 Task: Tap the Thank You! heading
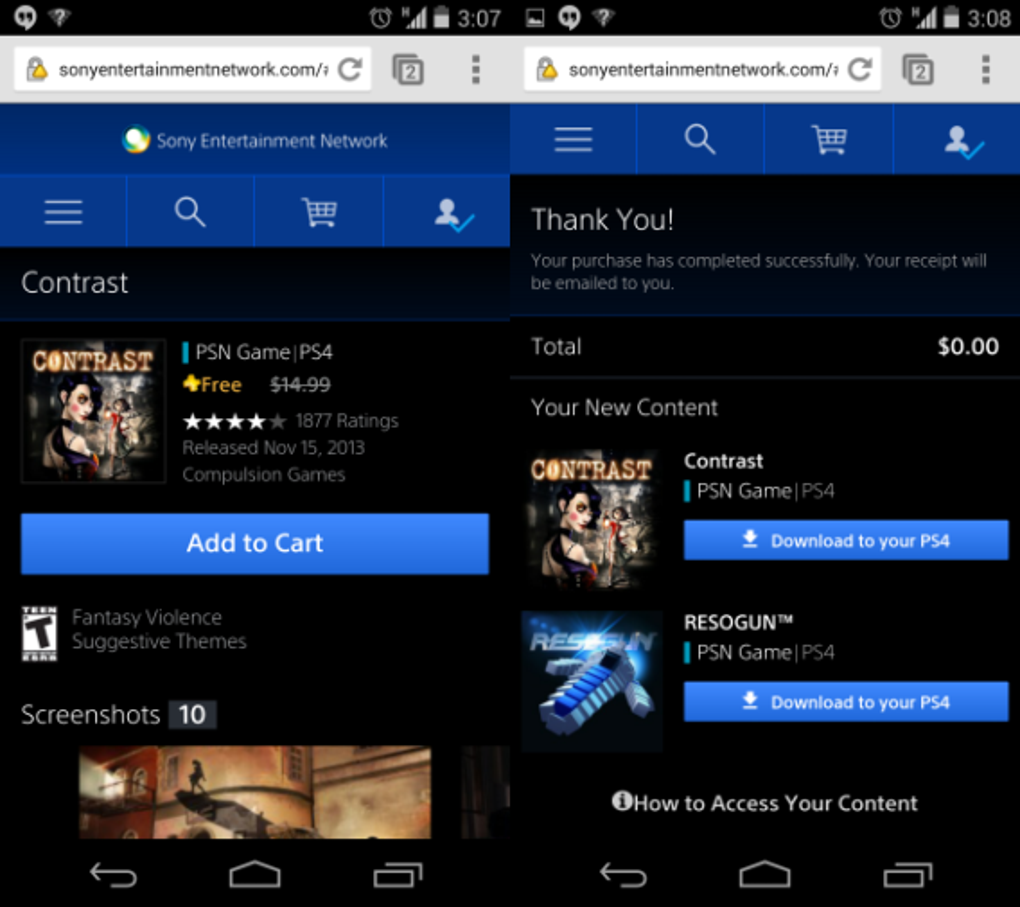pyautogui.click(x=602, y=219)
